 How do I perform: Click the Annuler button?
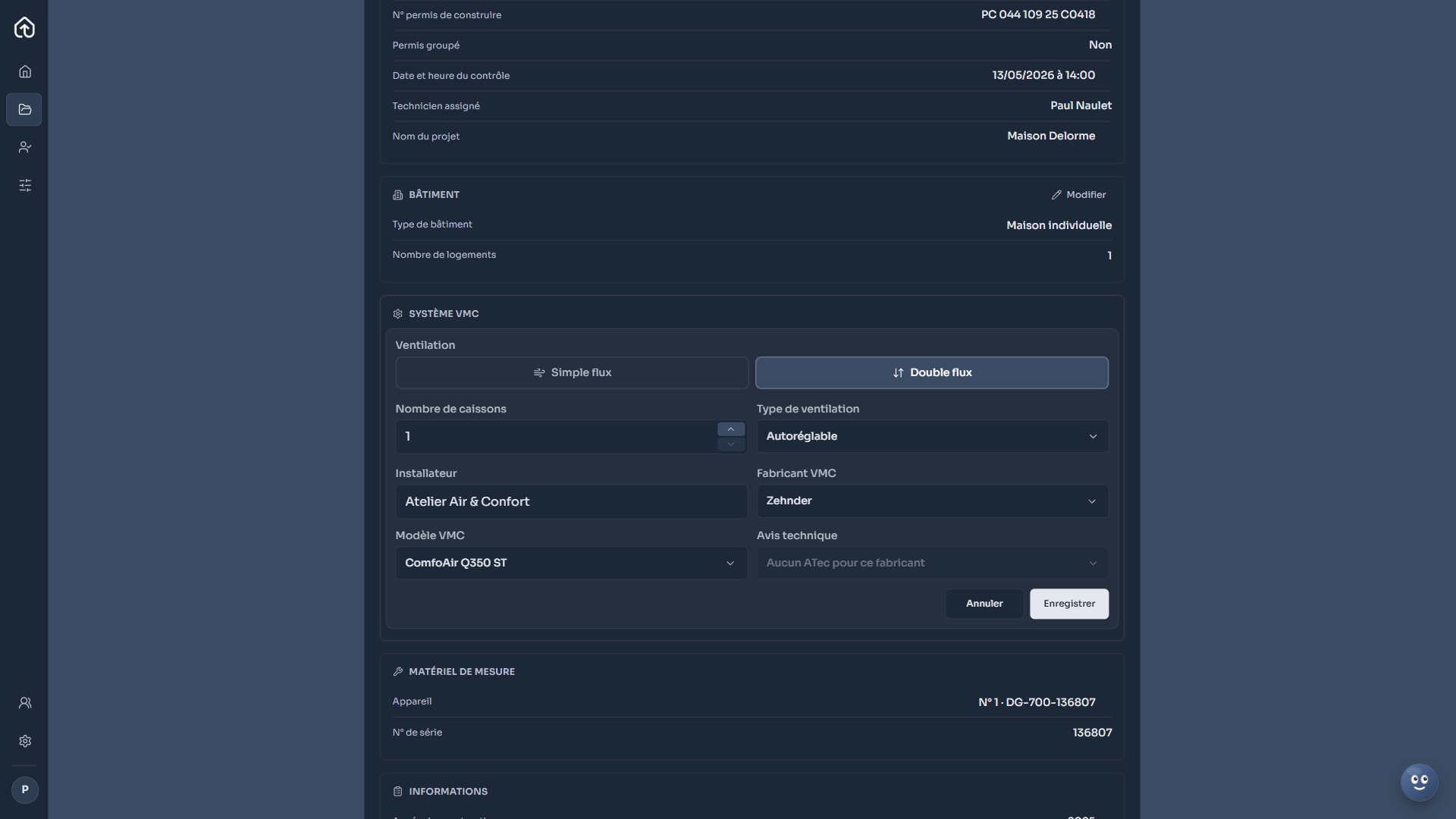pos(984,604)
